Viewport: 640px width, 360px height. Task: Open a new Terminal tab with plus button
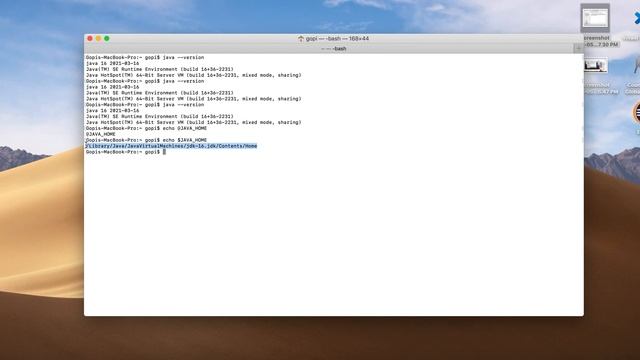coord(578,49)
